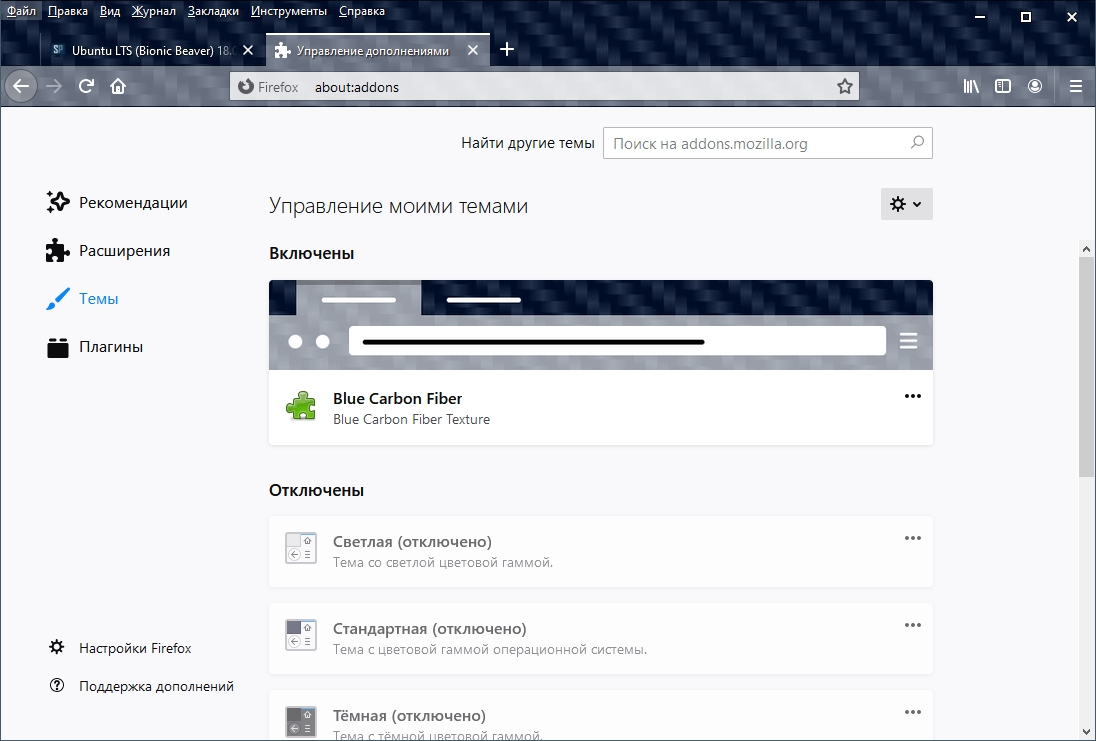Click the Стандартная theme icon
The height and width of the screenshot is (741, 1096).
(301, 635)
